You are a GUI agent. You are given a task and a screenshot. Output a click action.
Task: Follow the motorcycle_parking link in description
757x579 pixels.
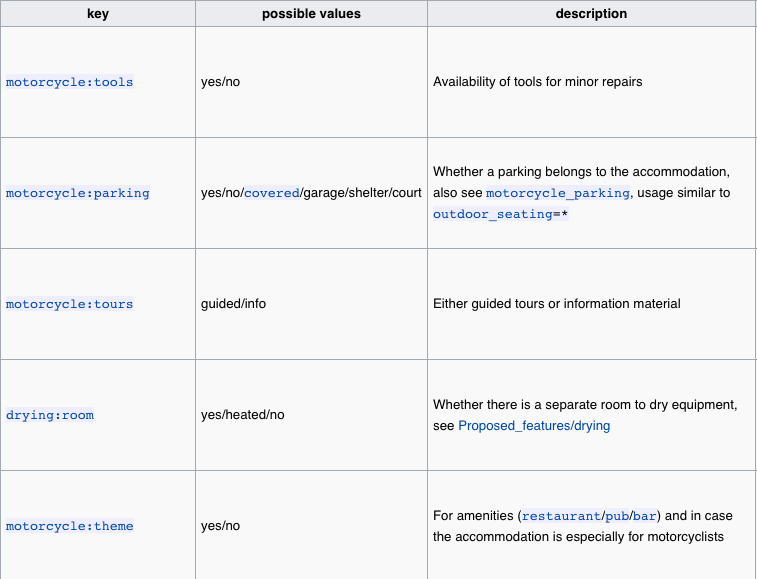558,193
